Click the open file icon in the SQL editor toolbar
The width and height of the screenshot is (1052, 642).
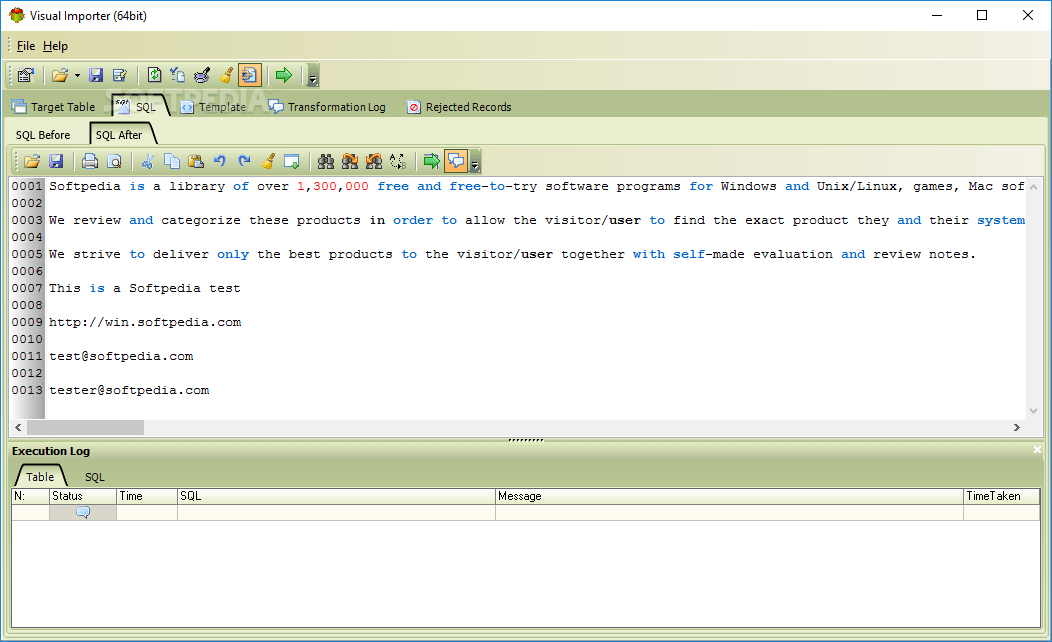tap(32, 161)
